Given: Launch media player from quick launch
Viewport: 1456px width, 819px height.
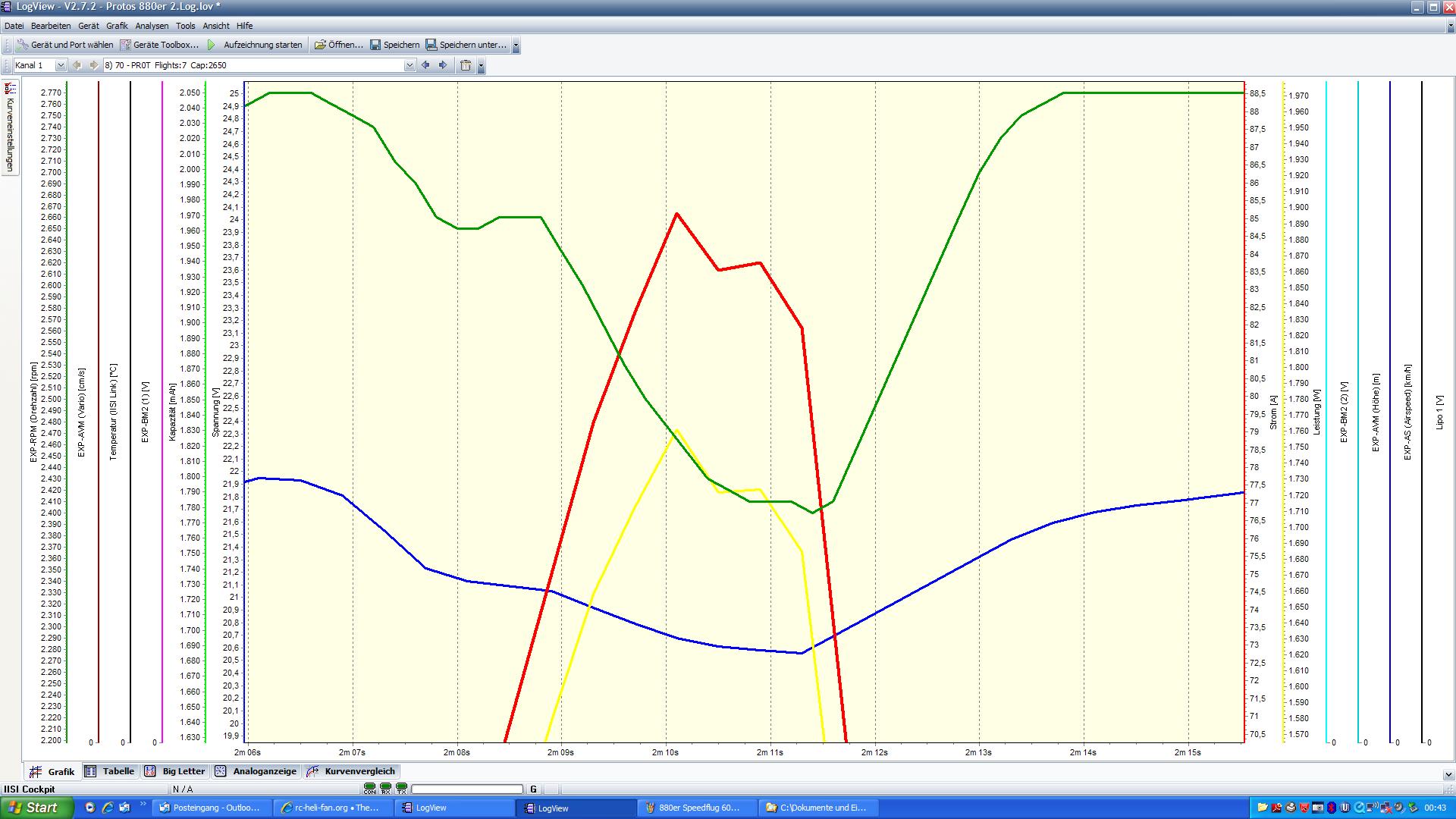Looking at the screenshot, I should click(90, 808).
